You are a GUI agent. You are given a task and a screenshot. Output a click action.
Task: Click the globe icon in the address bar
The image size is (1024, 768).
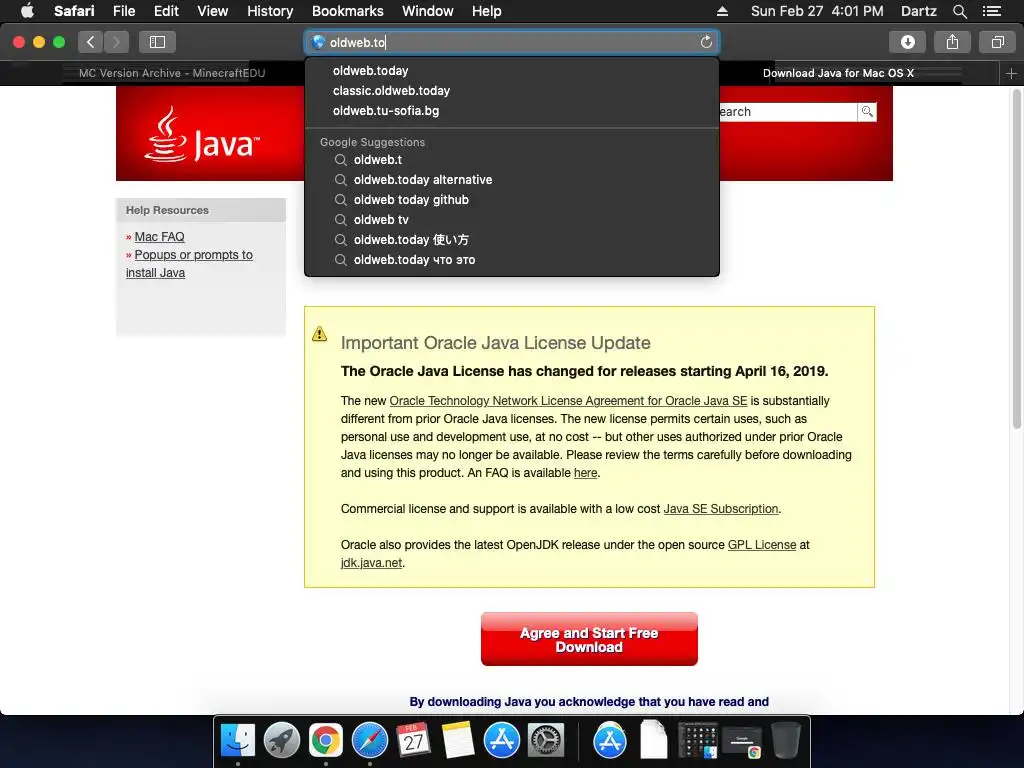click(318, 42)
